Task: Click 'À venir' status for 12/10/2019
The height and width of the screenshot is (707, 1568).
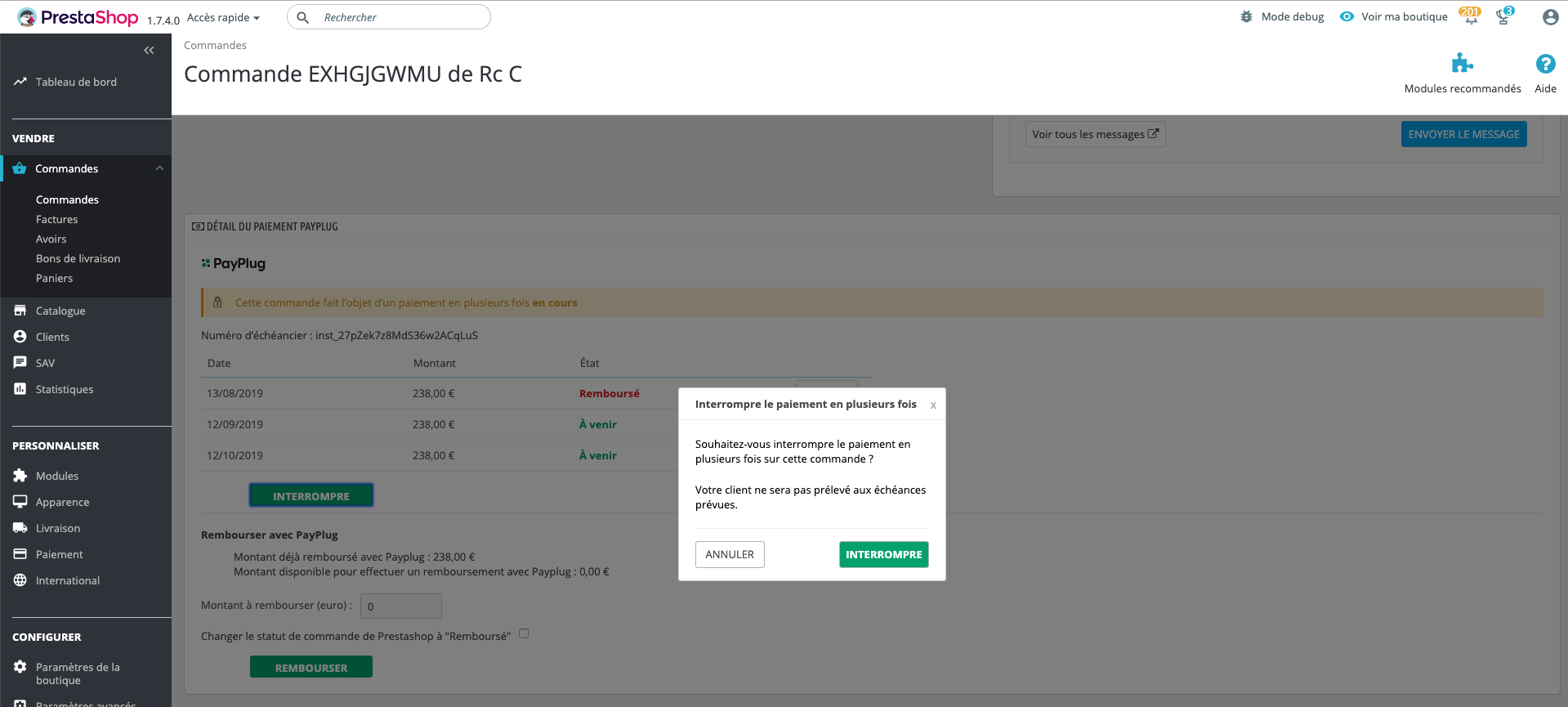Action: click(598, 455)
